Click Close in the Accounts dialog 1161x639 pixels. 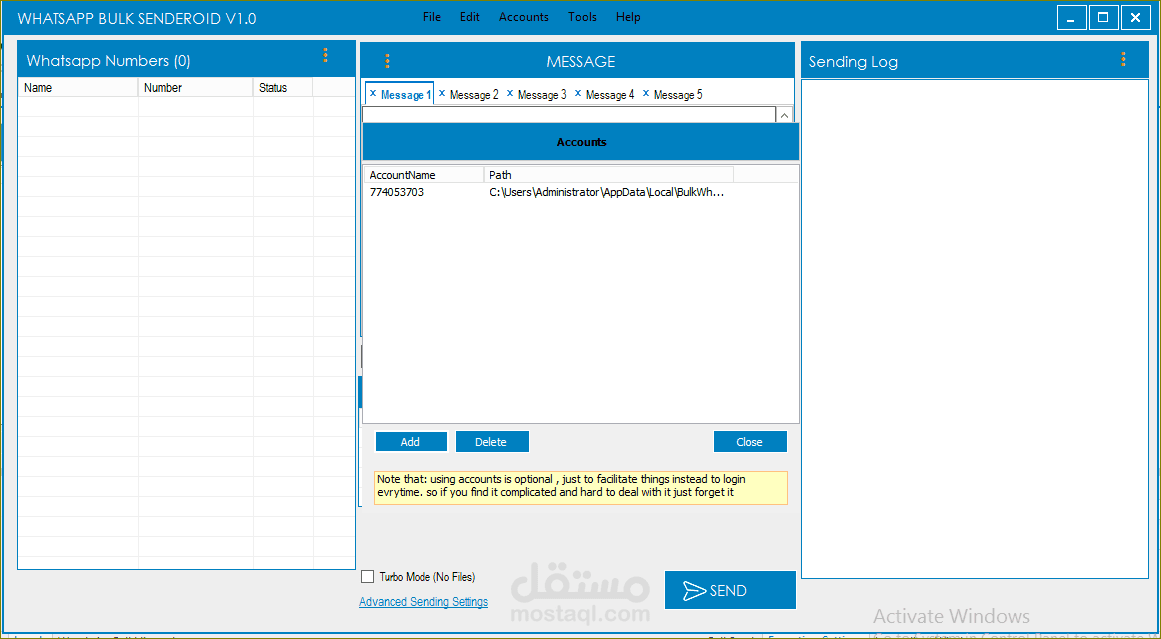tap(750, 441)
